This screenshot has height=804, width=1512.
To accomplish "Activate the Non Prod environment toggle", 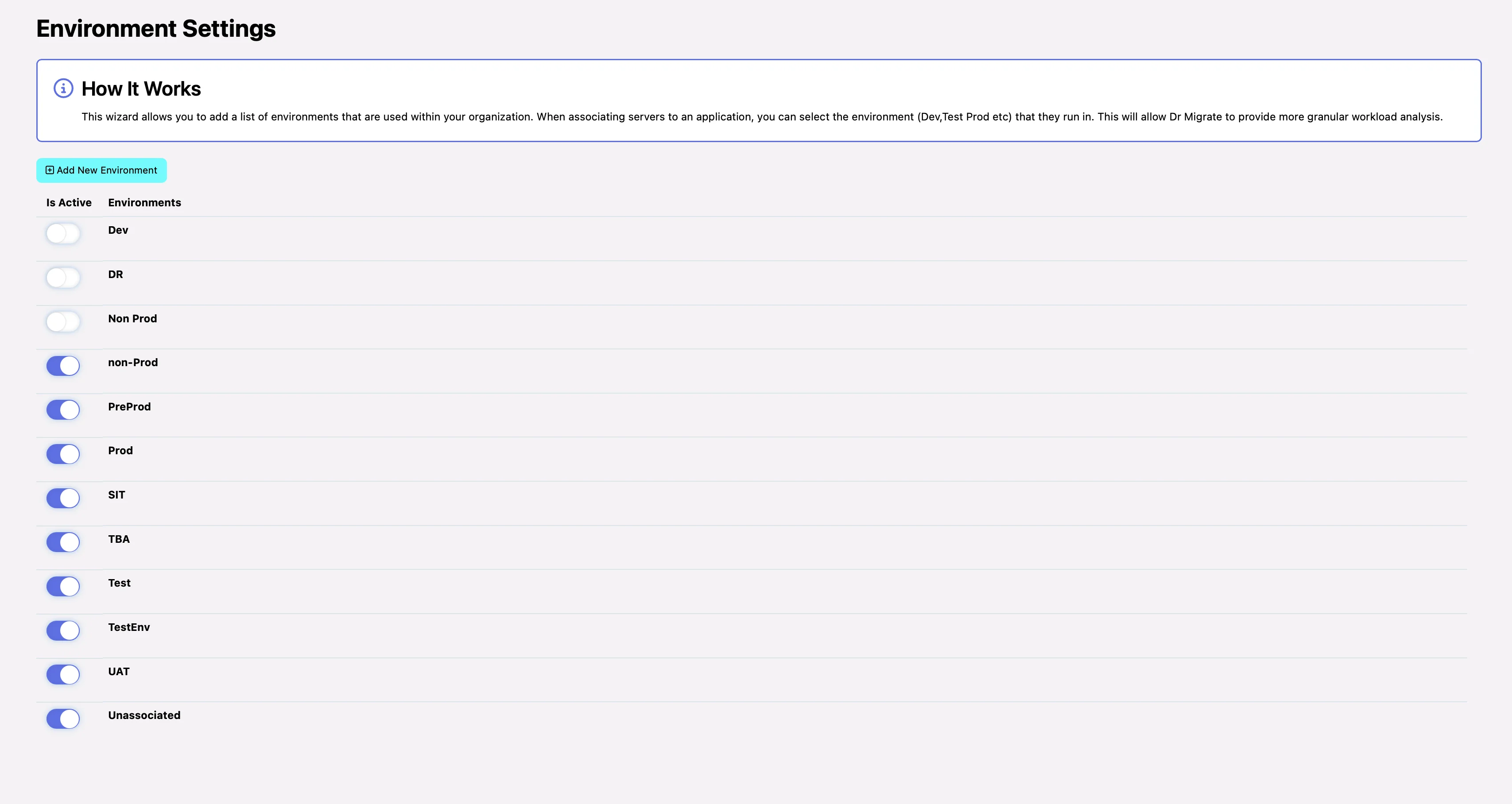I will tap(63, 321).
